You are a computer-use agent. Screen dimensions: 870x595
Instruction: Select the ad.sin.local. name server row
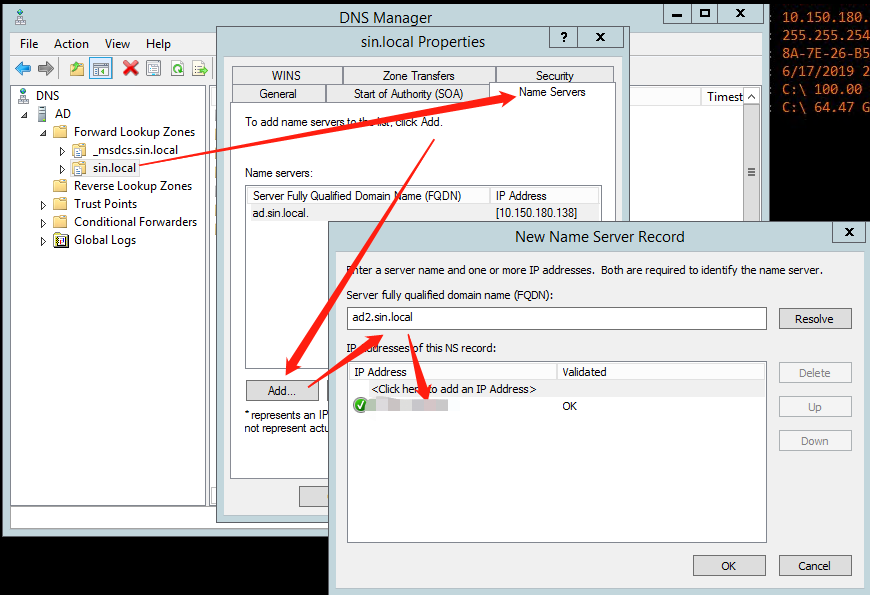point(423,213)
